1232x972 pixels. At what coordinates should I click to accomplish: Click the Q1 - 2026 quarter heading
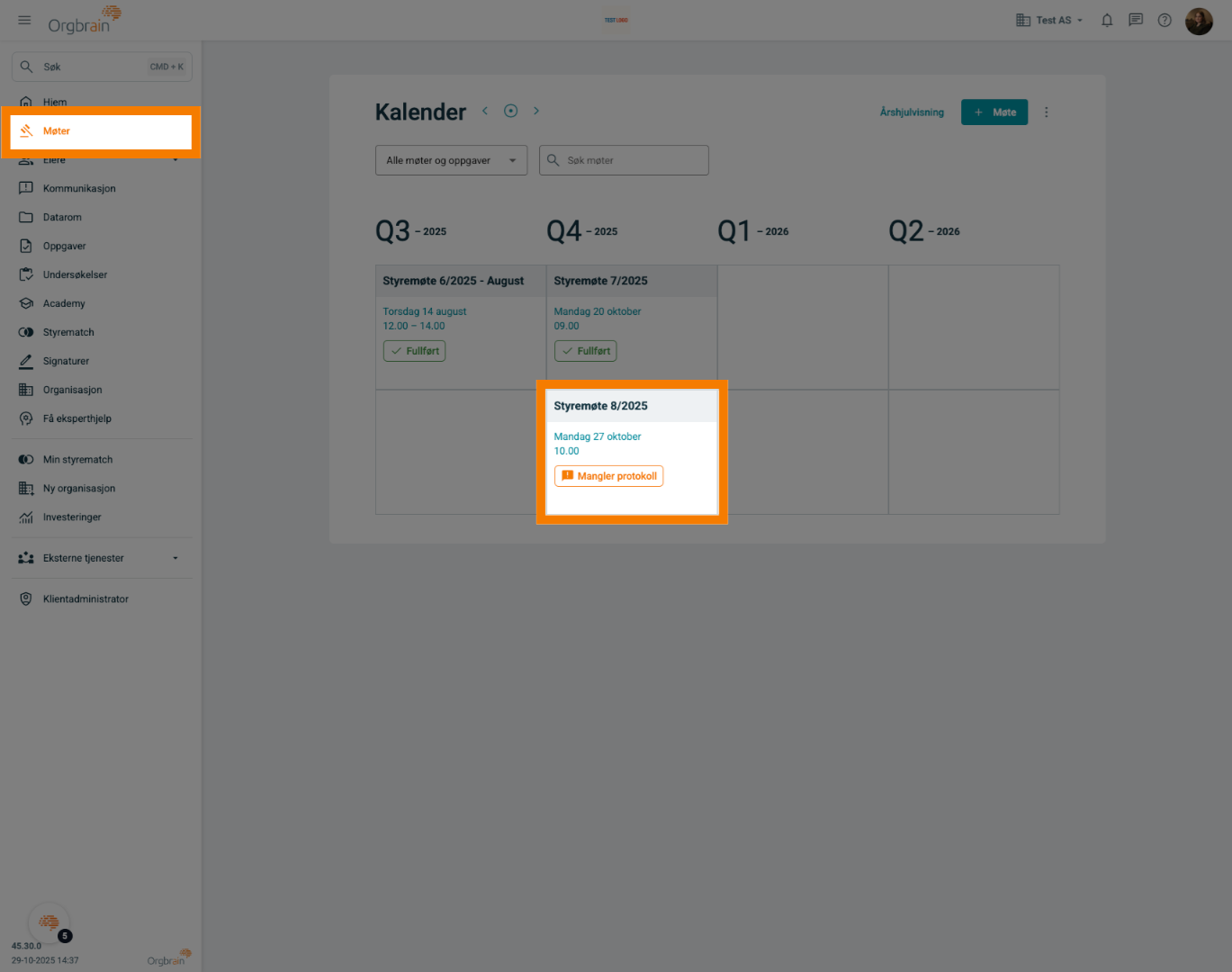pos(753,231)
